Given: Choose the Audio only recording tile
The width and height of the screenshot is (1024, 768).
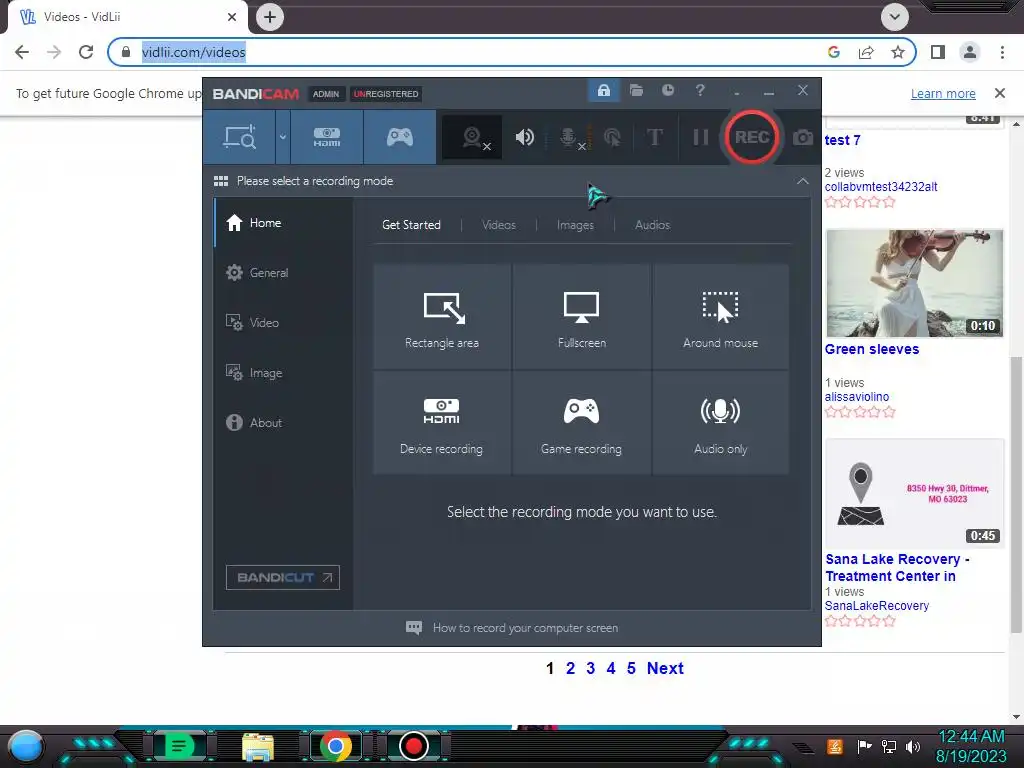Looking at the screenshot, I should (720, 423).
